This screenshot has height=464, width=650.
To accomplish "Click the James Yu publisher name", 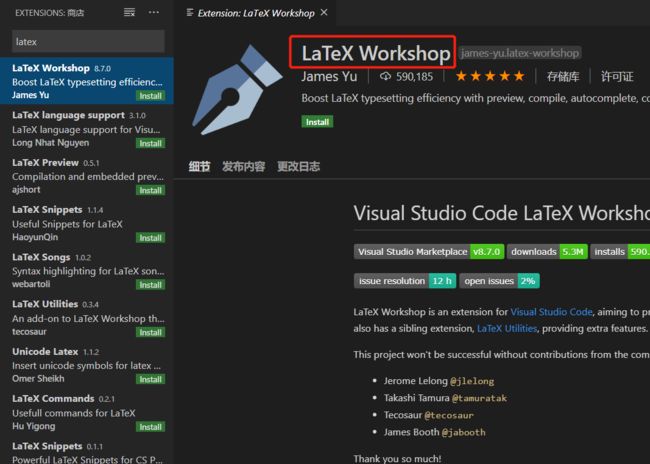I will pos(329,76).
